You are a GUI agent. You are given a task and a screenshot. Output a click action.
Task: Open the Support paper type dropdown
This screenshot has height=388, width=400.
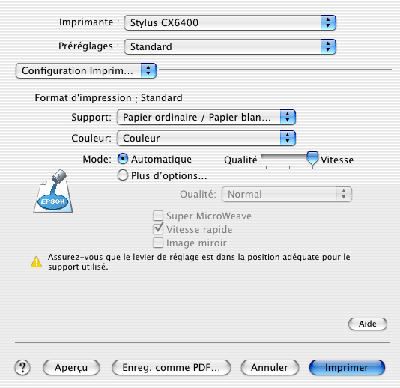(x=206, y=117)
